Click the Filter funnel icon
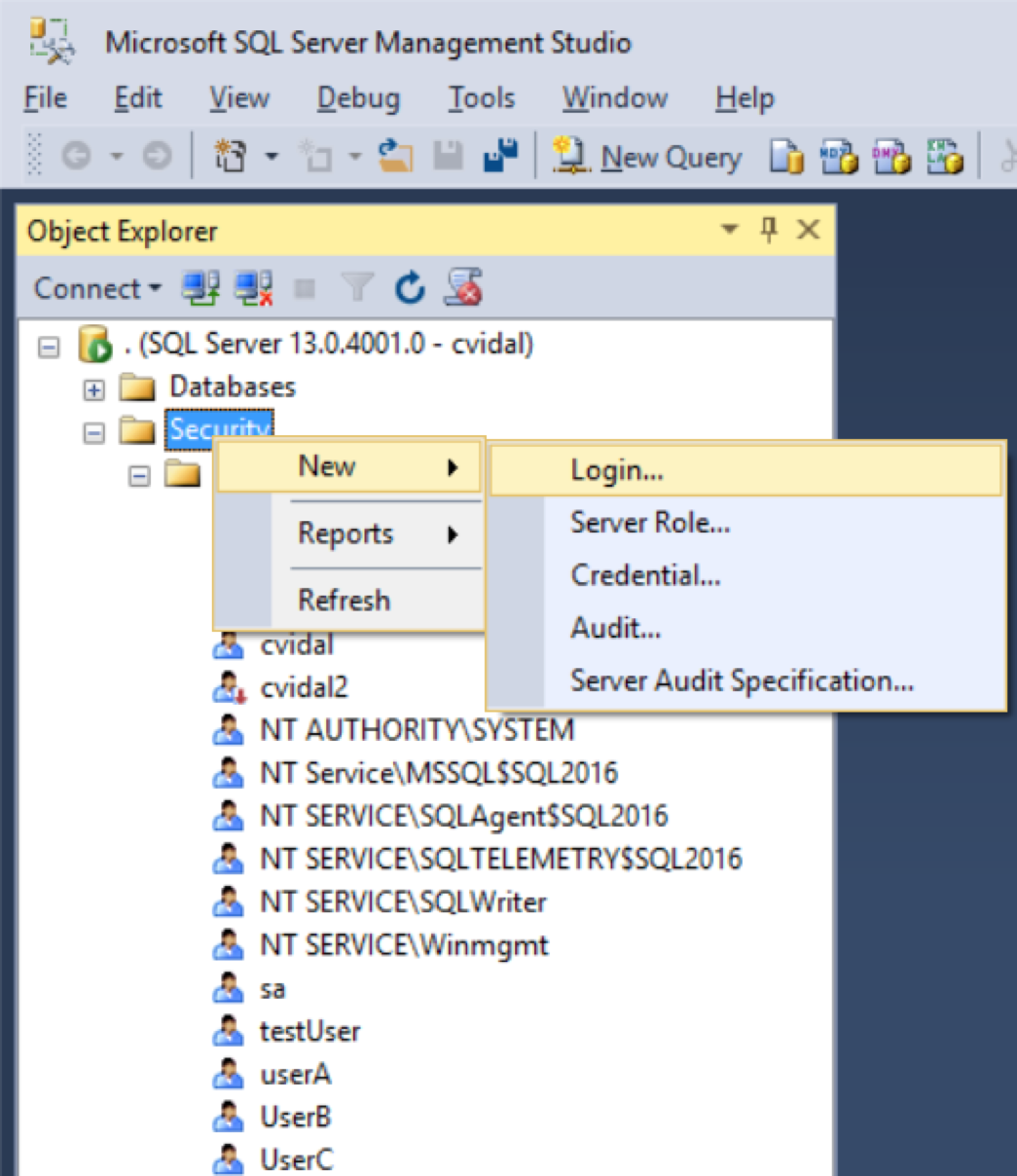Image resolution: width=1017 pixels, height=1176 pixels. (357, 288)
